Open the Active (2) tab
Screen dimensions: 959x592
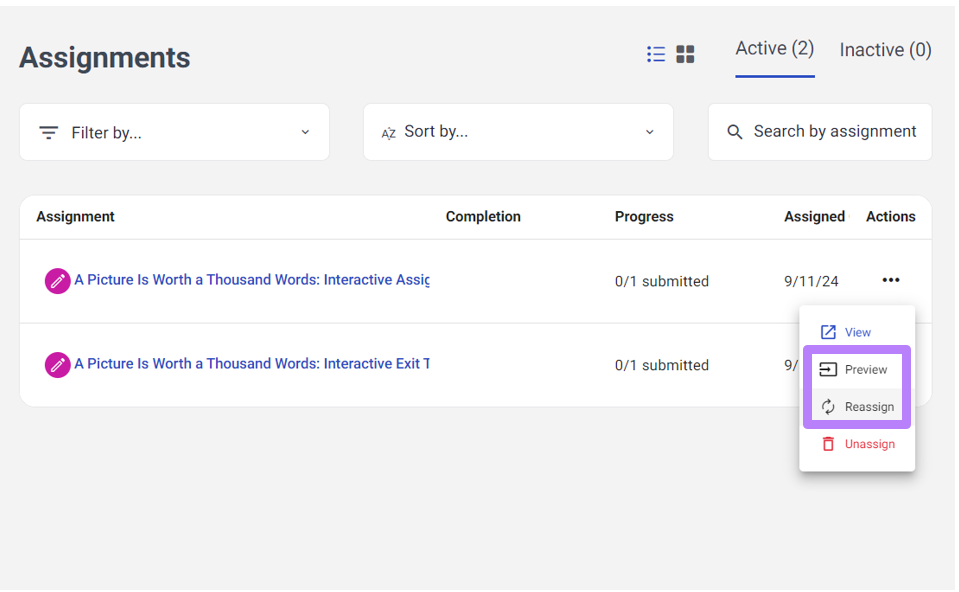tap(774, 49)
